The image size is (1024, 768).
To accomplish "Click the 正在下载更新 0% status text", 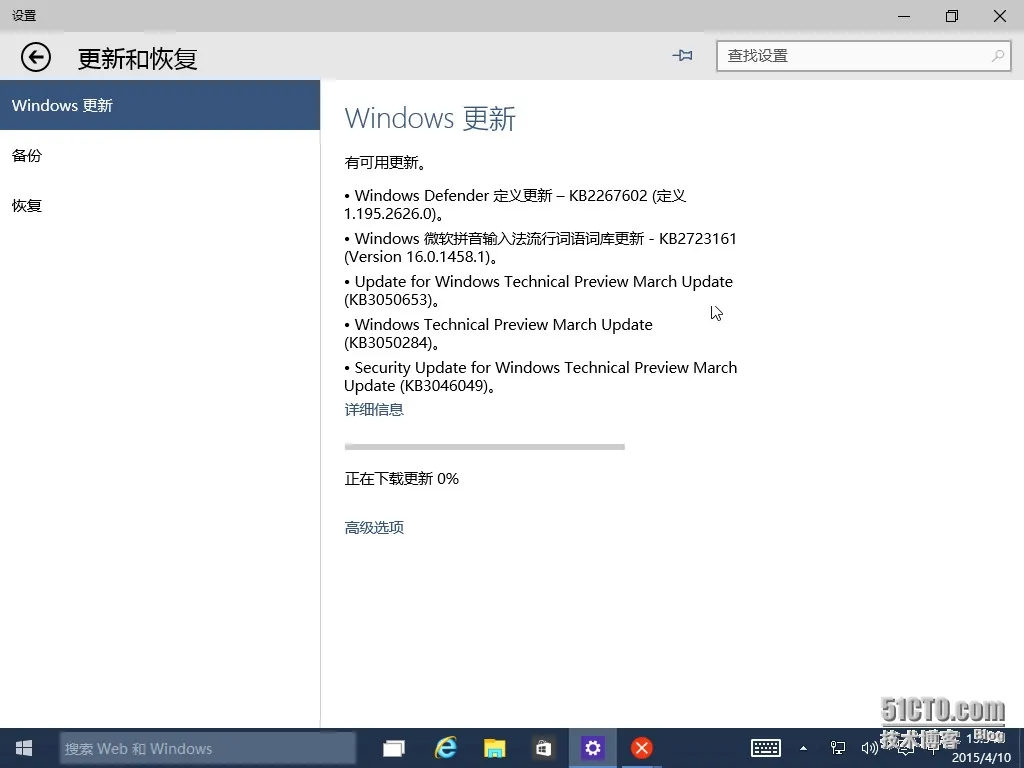I will point(402,479).
